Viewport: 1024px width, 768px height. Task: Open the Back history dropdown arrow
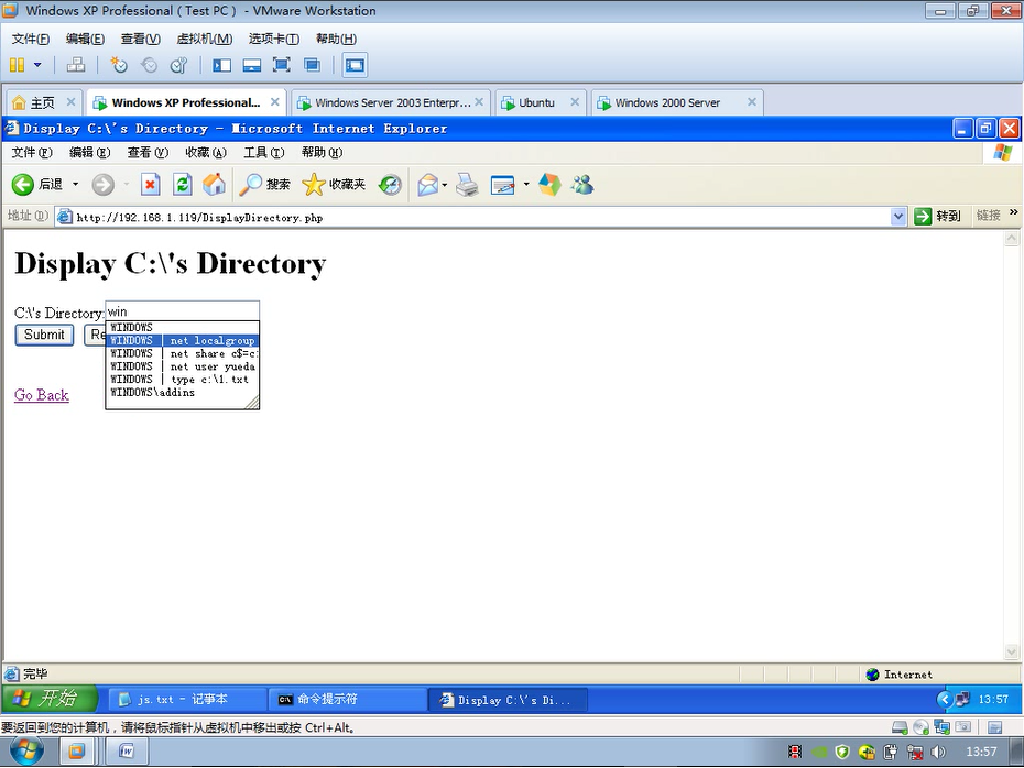(x=75, y=185)
